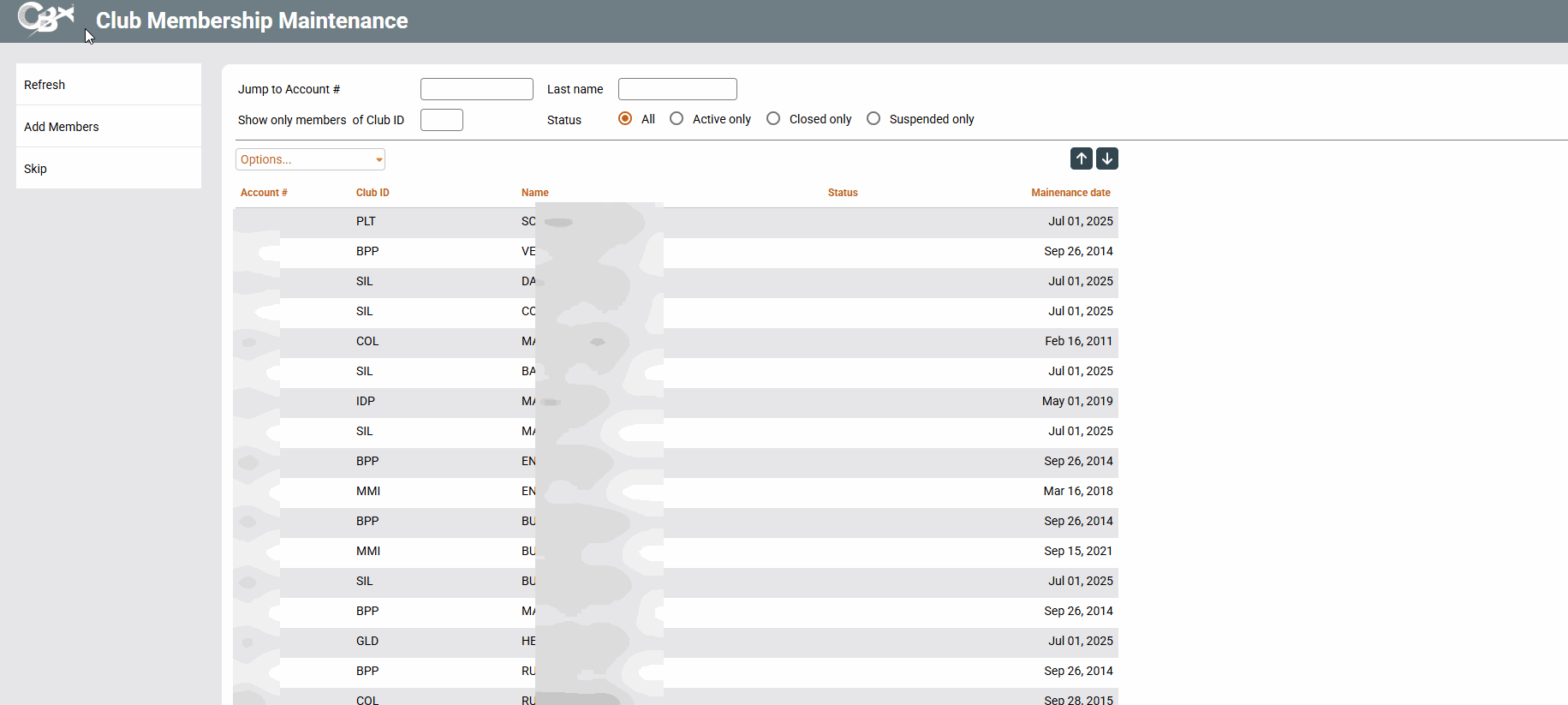Click the down arrow sort button

(x=1107, y=158)
